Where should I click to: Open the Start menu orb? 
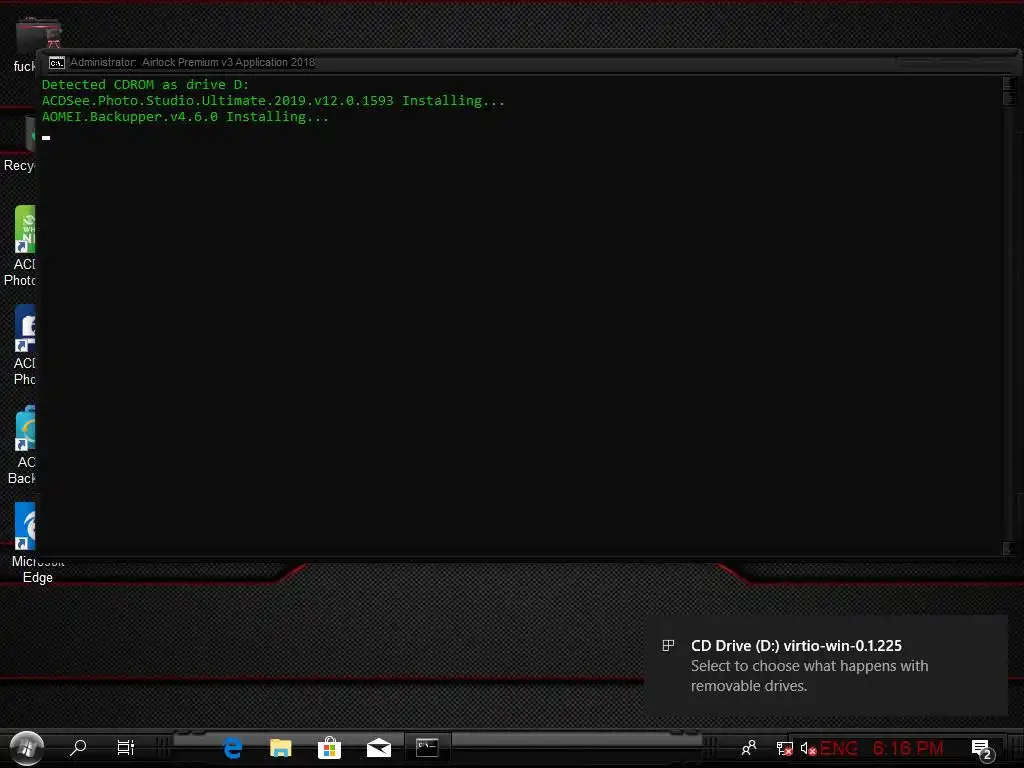click(x=27, y=748)
